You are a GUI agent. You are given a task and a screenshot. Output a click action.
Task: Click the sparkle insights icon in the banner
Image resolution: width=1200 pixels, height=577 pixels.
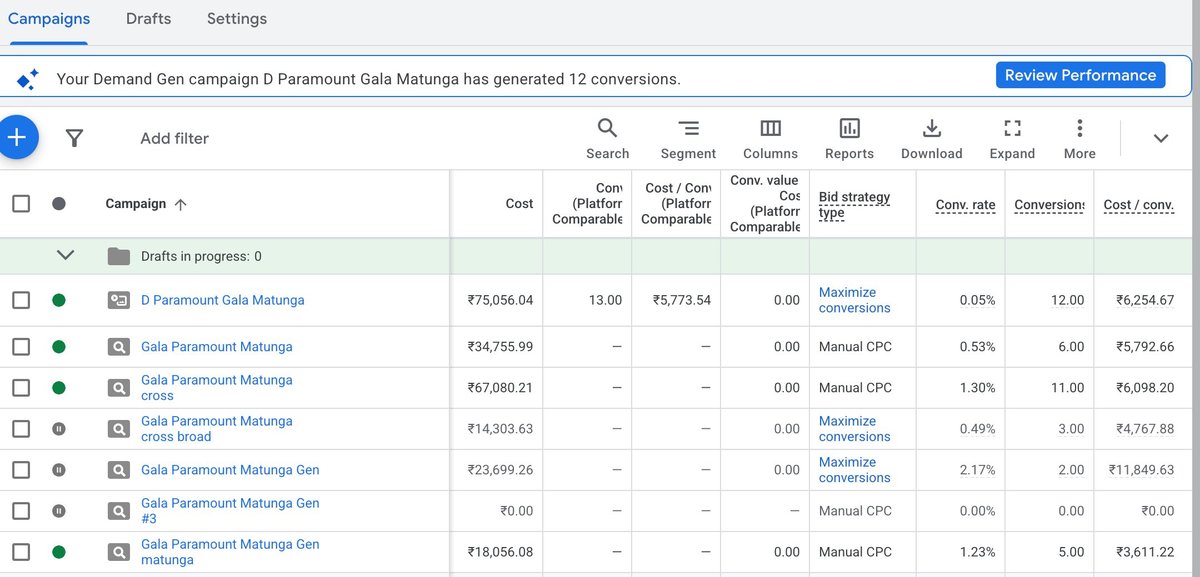27,78
